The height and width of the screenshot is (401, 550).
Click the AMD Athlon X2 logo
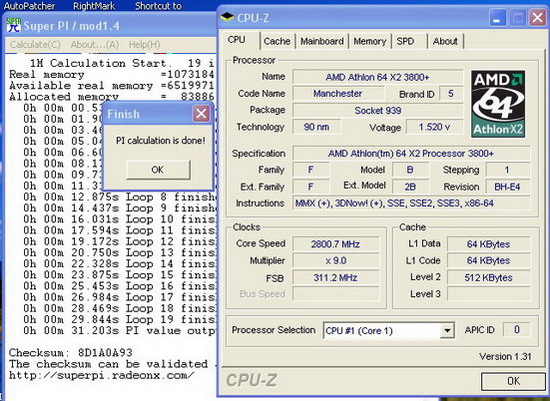pyautogui.click(x=498, y=104)
